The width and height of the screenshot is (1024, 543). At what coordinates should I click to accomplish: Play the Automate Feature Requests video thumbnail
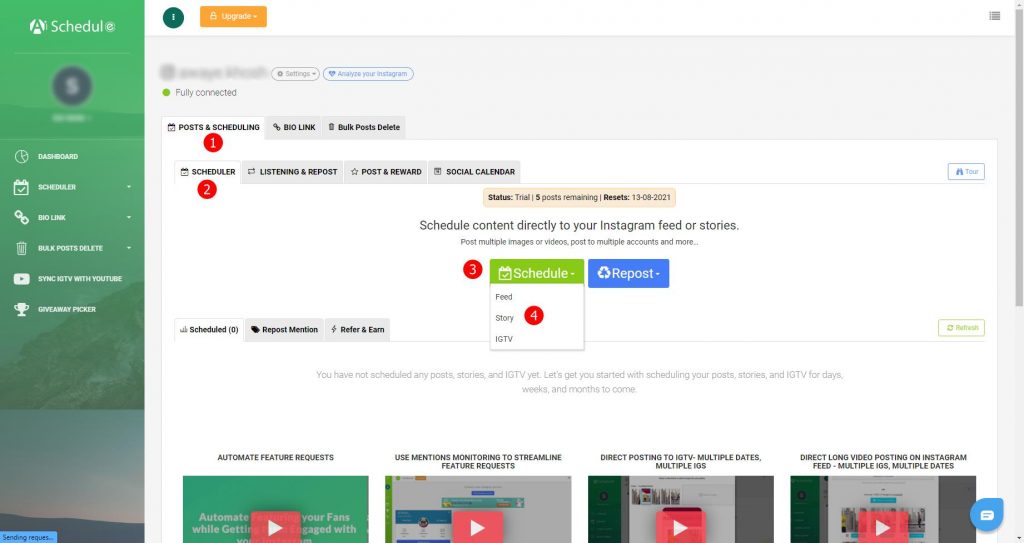(275, 526)
